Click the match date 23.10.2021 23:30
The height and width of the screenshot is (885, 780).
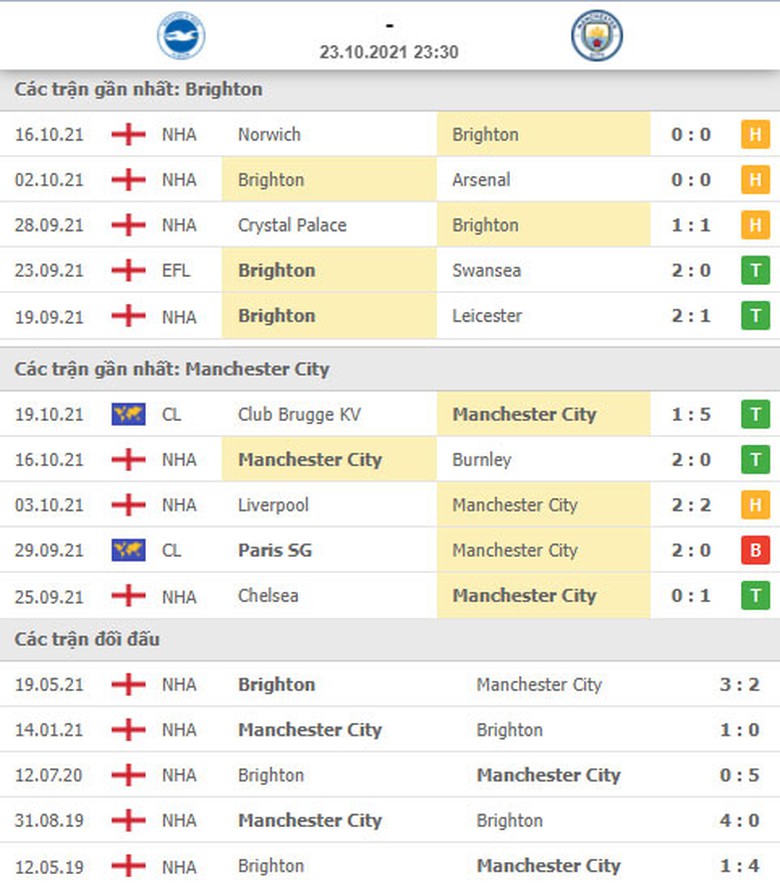pos(390,52)
